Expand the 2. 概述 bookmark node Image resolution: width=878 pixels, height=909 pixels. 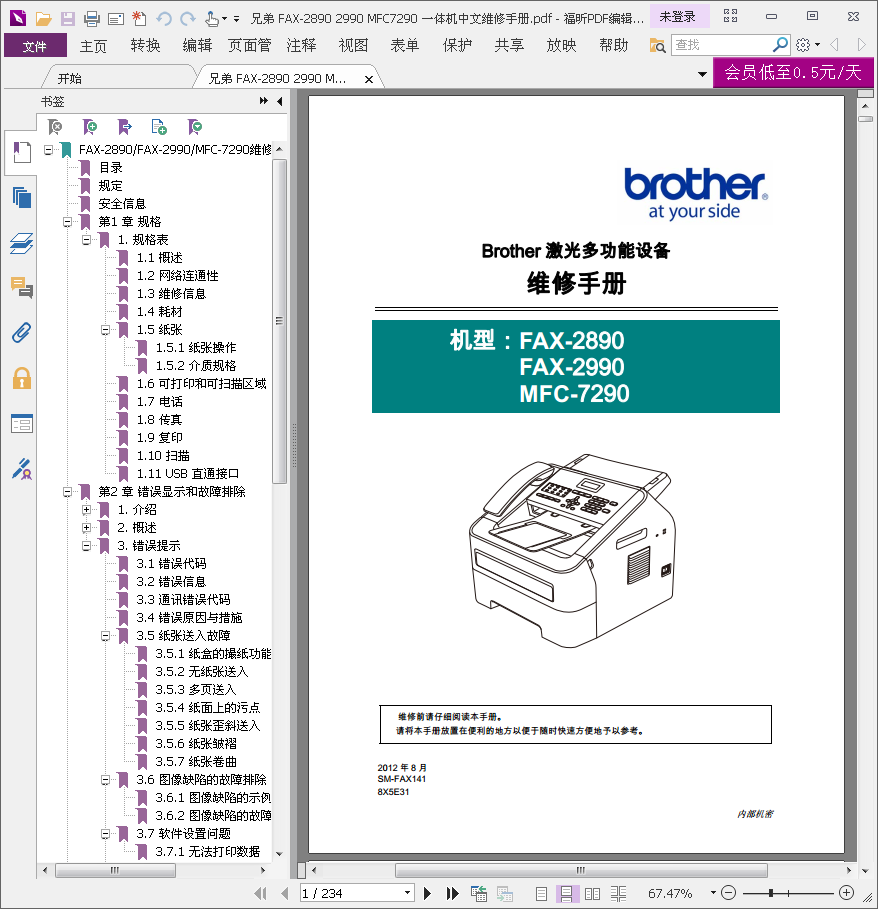coord(86,528)
